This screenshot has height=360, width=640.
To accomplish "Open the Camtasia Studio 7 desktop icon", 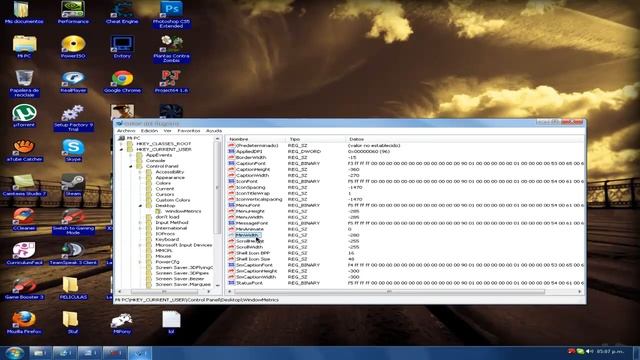I will click(x=24, y=184).
